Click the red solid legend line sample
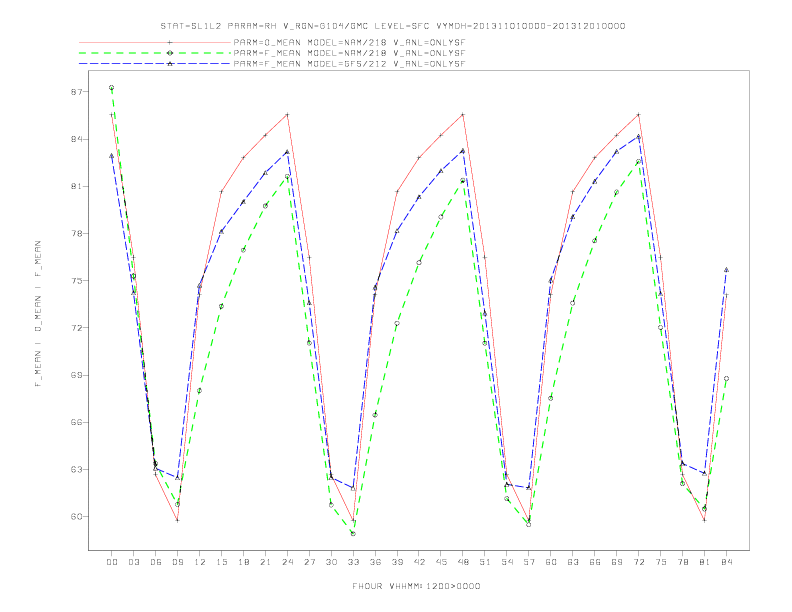The height and width of the screenshot is (612, 792). pyautogui.click(x=155, y=42)
